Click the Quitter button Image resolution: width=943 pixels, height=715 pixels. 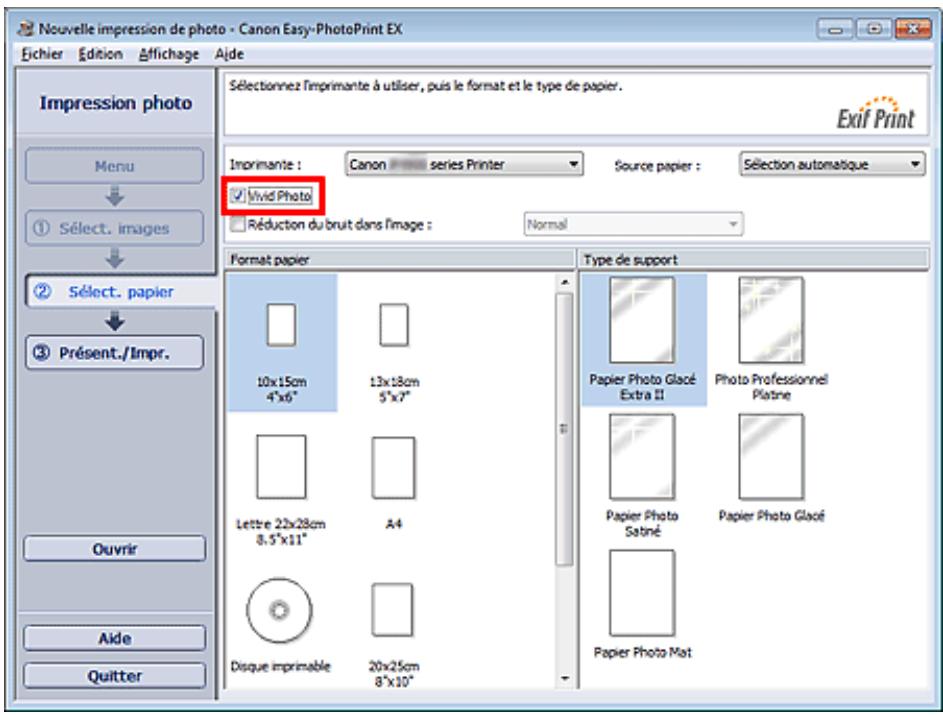[114, 676]
